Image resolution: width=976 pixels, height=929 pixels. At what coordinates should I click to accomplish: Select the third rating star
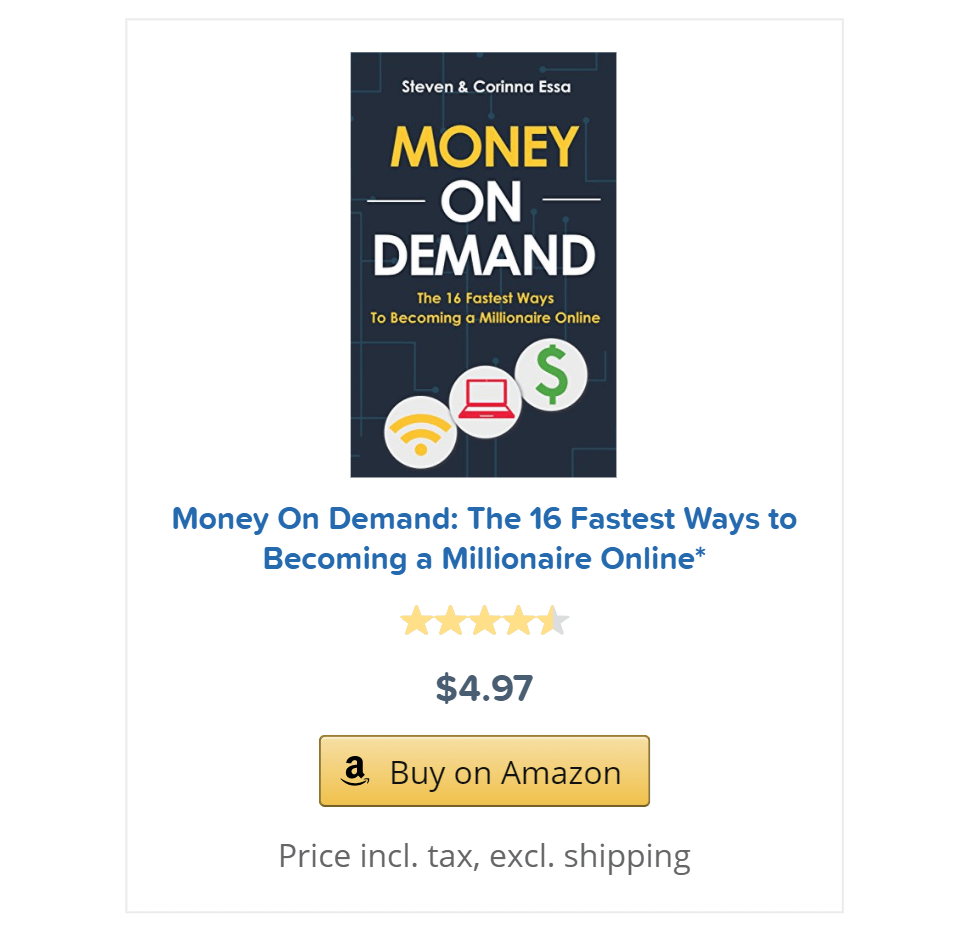[484, 620]
